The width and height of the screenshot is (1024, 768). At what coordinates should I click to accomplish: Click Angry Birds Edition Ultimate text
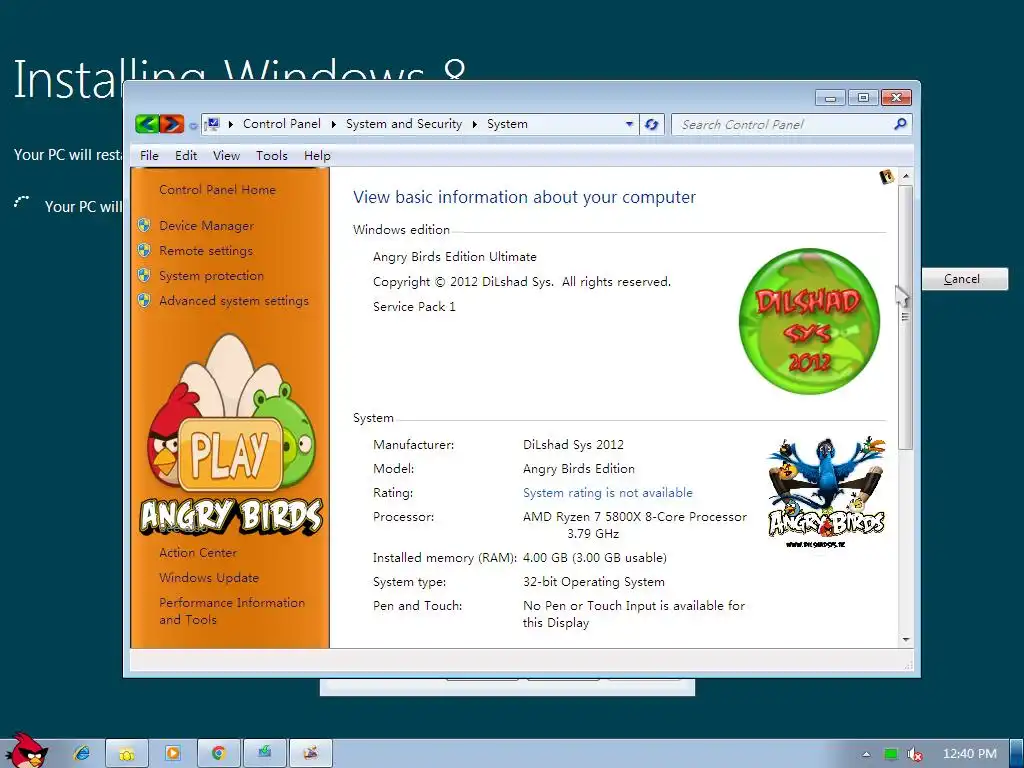(455, 257)
